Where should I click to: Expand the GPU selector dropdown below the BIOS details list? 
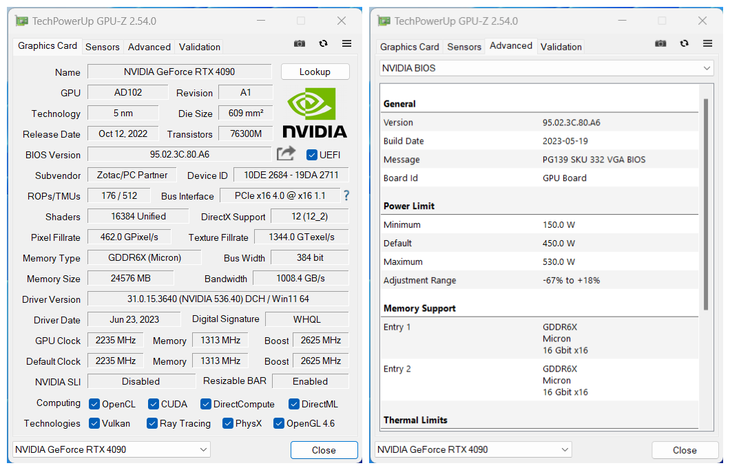(472, 450)
